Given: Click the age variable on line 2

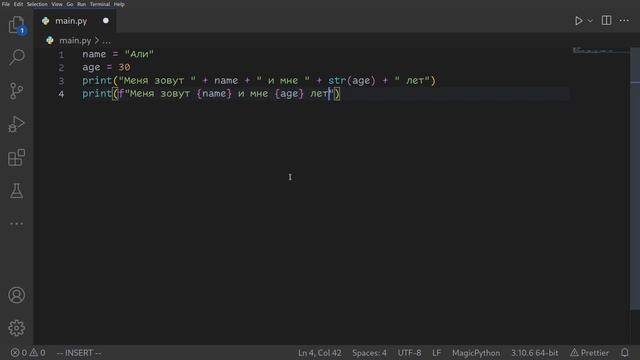Looking at the screenshot, I should coord(91,67).
